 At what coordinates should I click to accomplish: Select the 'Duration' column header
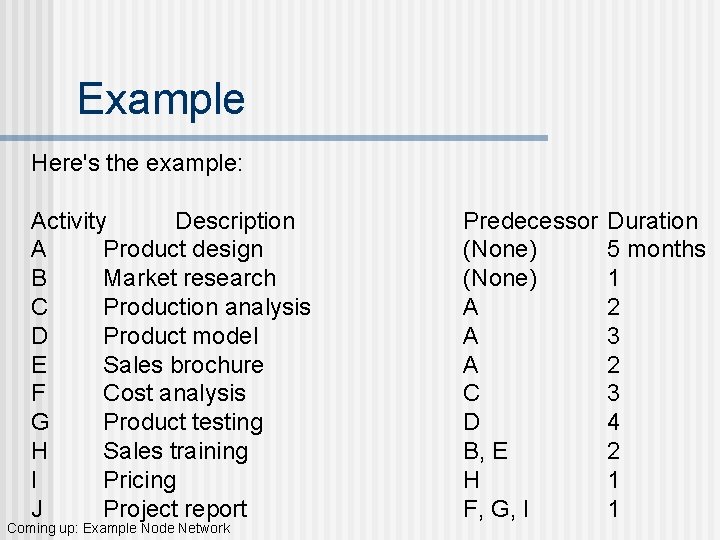[x=652, y=221]
